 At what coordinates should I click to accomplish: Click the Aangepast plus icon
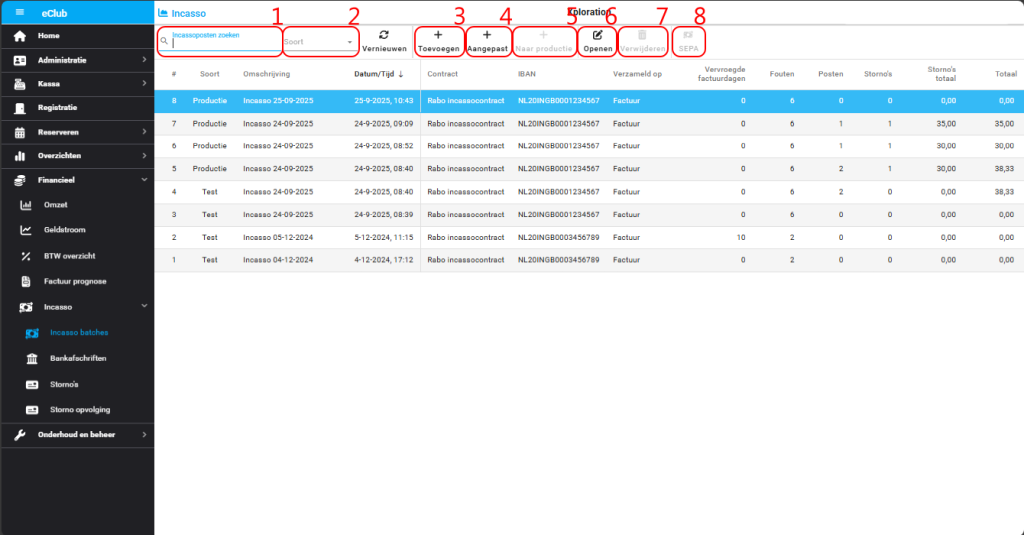coord(487,35)
